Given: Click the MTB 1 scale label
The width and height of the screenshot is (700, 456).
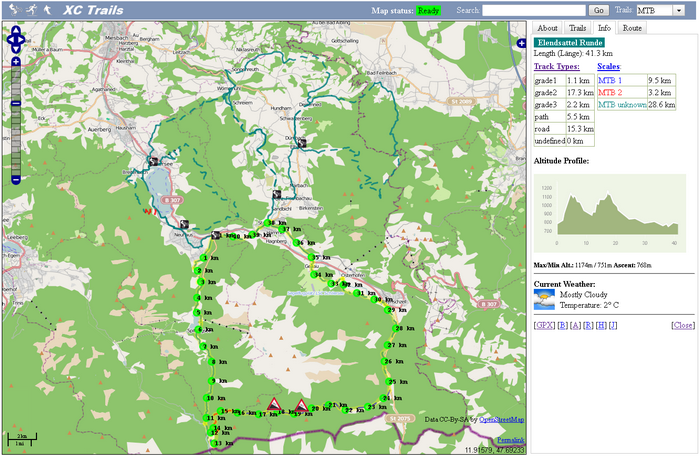Looking at the screenshot, I should (x=610, y=80).
